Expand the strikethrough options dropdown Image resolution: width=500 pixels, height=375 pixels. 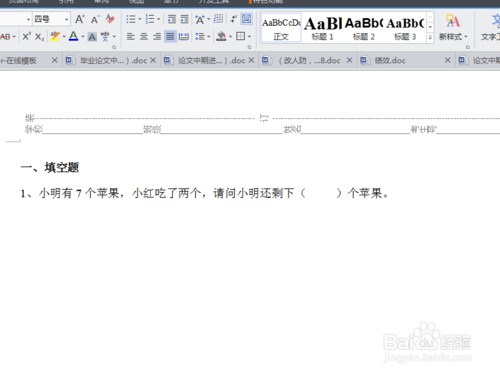14,37
